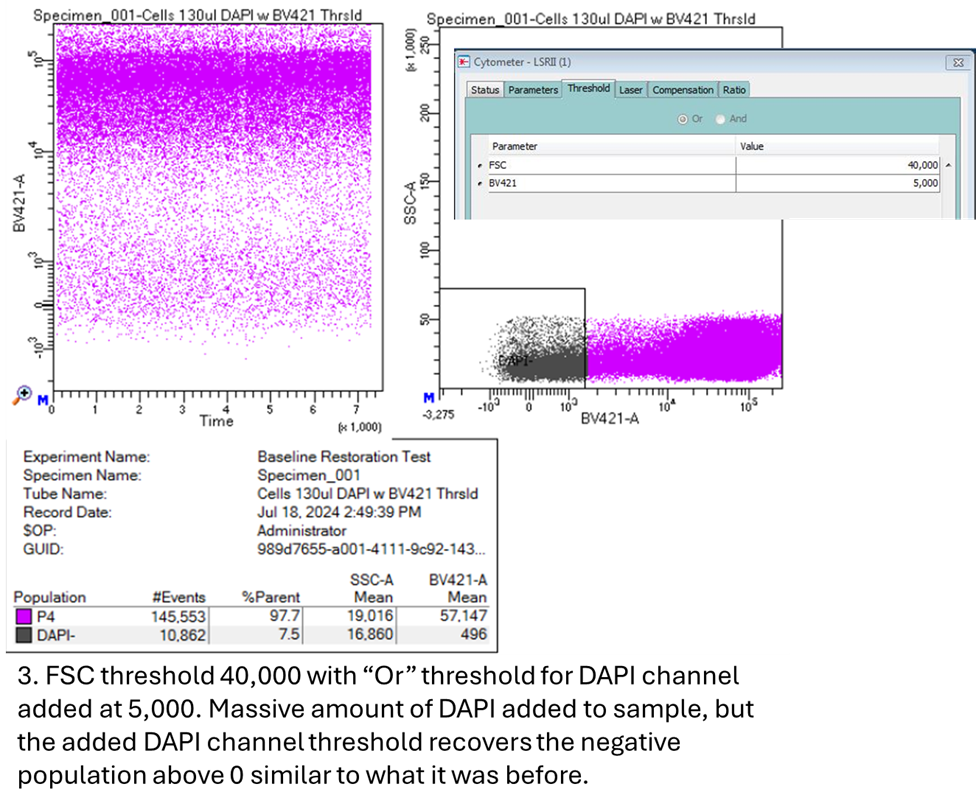
Task: Open the Status tab
Action: click(485, 90)
